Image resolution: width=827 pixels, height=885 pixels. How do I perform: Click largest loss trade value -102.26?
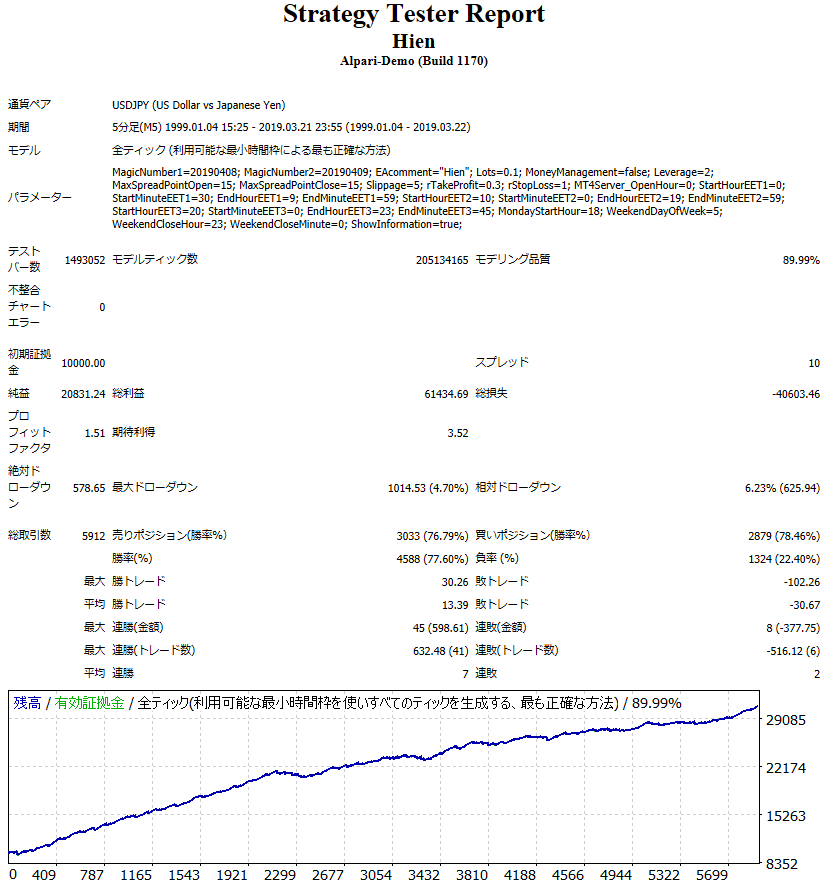click(x=802, y=582)
